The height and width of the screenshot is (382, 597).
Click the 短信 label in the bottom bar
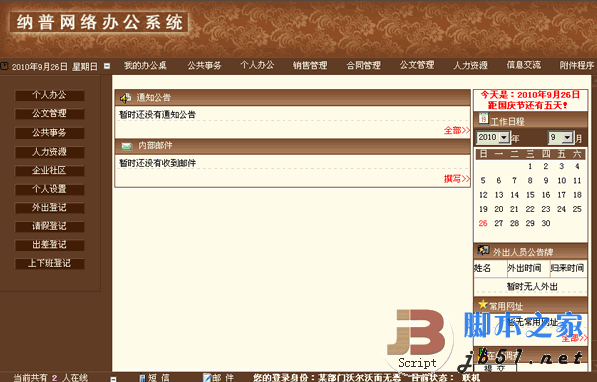(159, 378)
